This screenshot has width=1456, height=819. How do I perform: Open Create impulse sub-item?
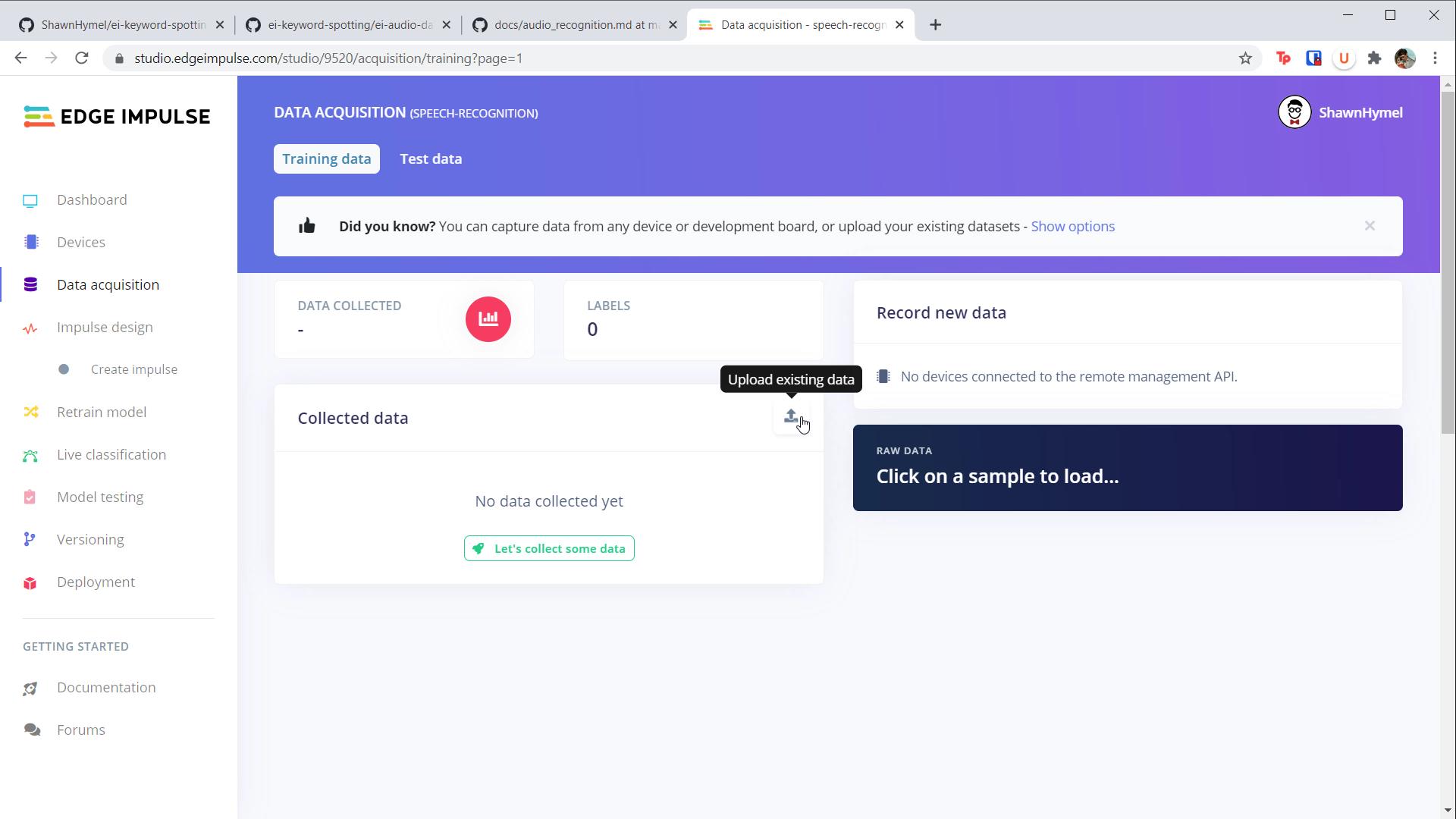[x=133, y=370]
